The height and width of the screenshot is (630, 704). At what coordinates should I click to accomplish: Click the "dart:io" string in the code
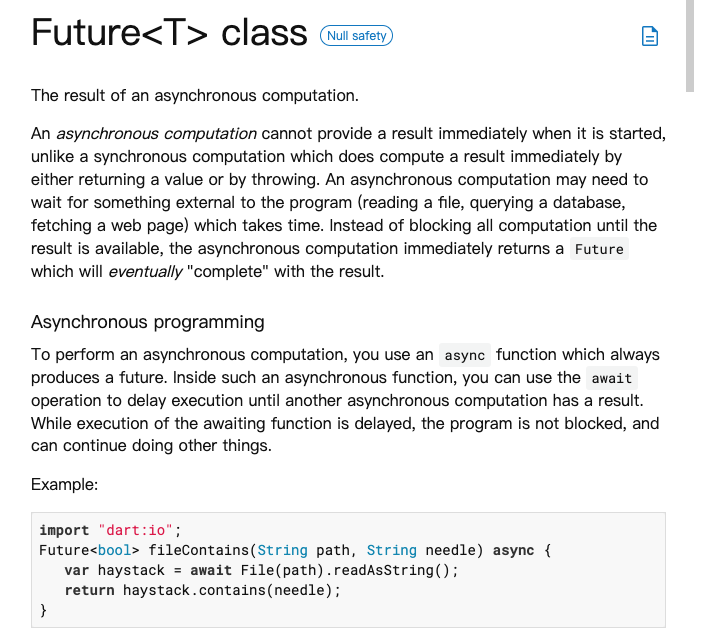[135, 530]
